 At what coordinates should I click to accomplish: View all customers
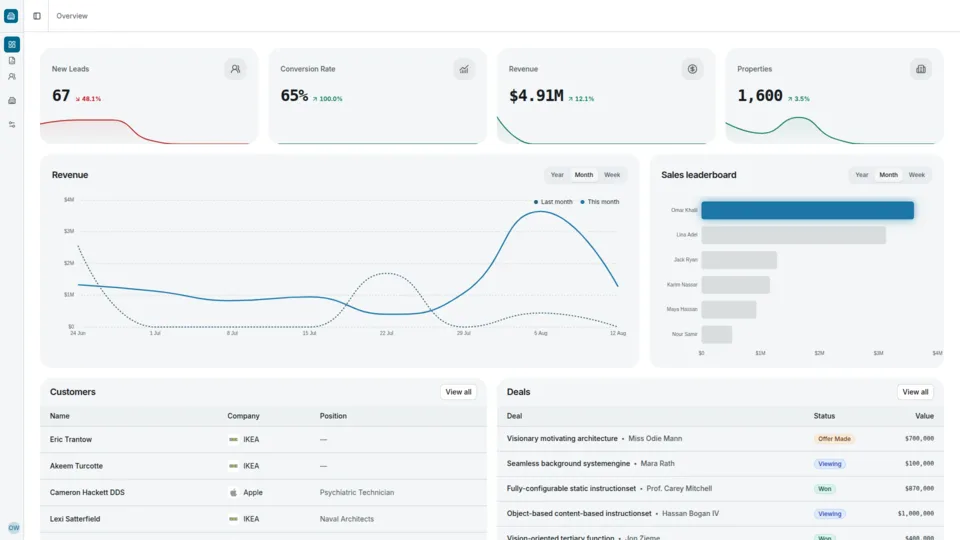pos(458,392)
